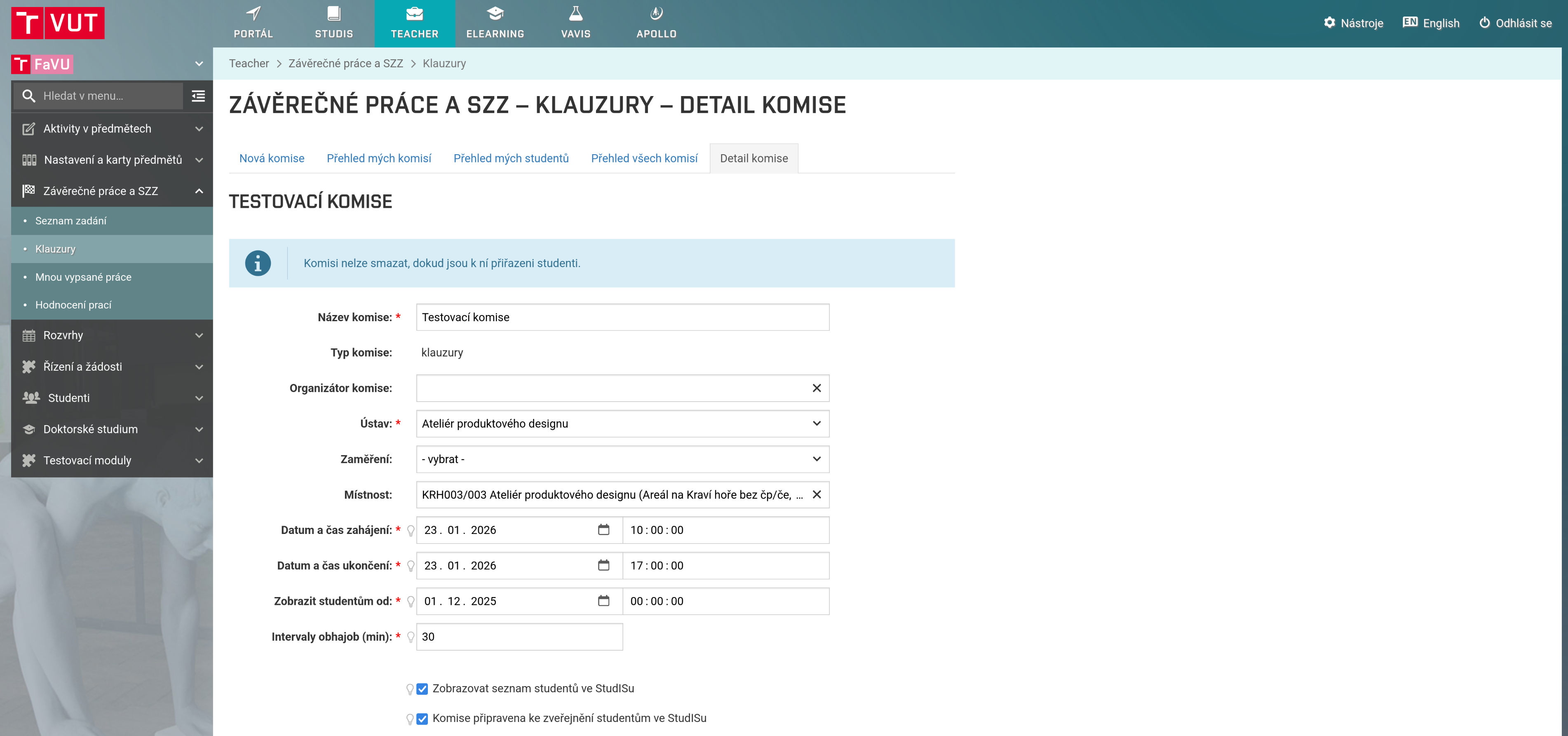Click the Aktivity v předmětech edit icon
The width and height of the screenshot is (1568, 736).
click(x=28, y=129)
